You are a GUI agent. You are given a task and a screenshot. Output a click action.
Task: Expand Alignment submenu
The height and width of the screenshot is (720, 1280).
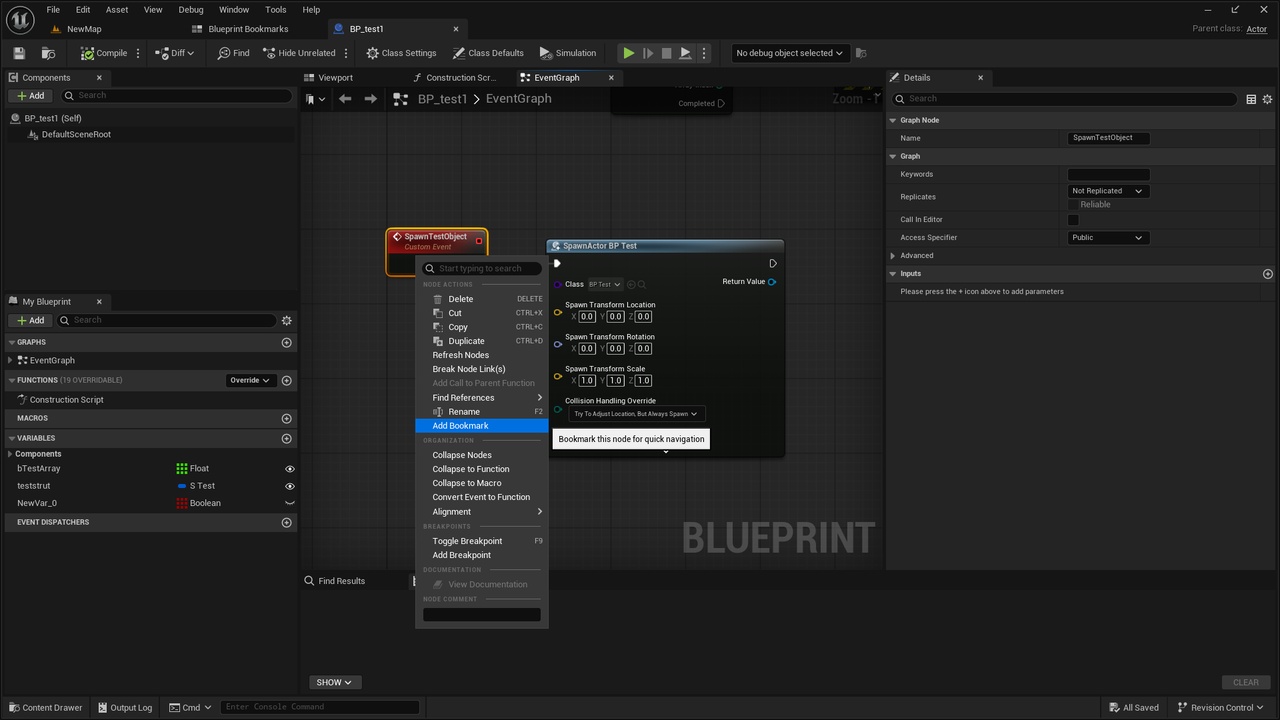[x=482, y=512]
